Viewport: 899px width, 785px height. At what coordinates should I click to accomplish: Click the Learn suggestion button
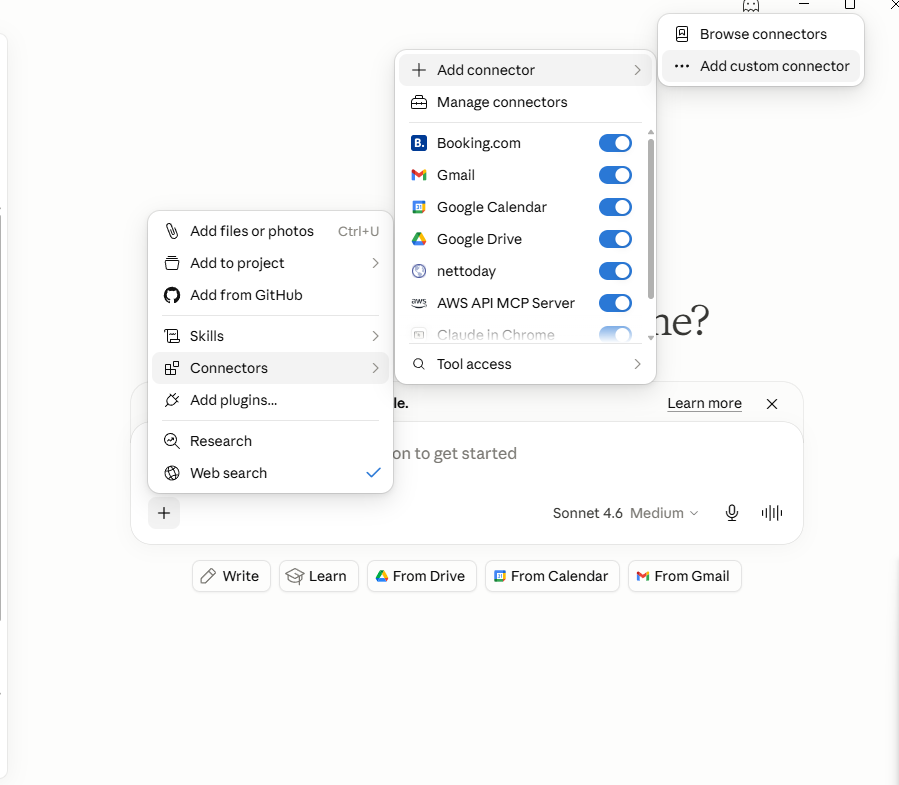[x=318, y=576]
